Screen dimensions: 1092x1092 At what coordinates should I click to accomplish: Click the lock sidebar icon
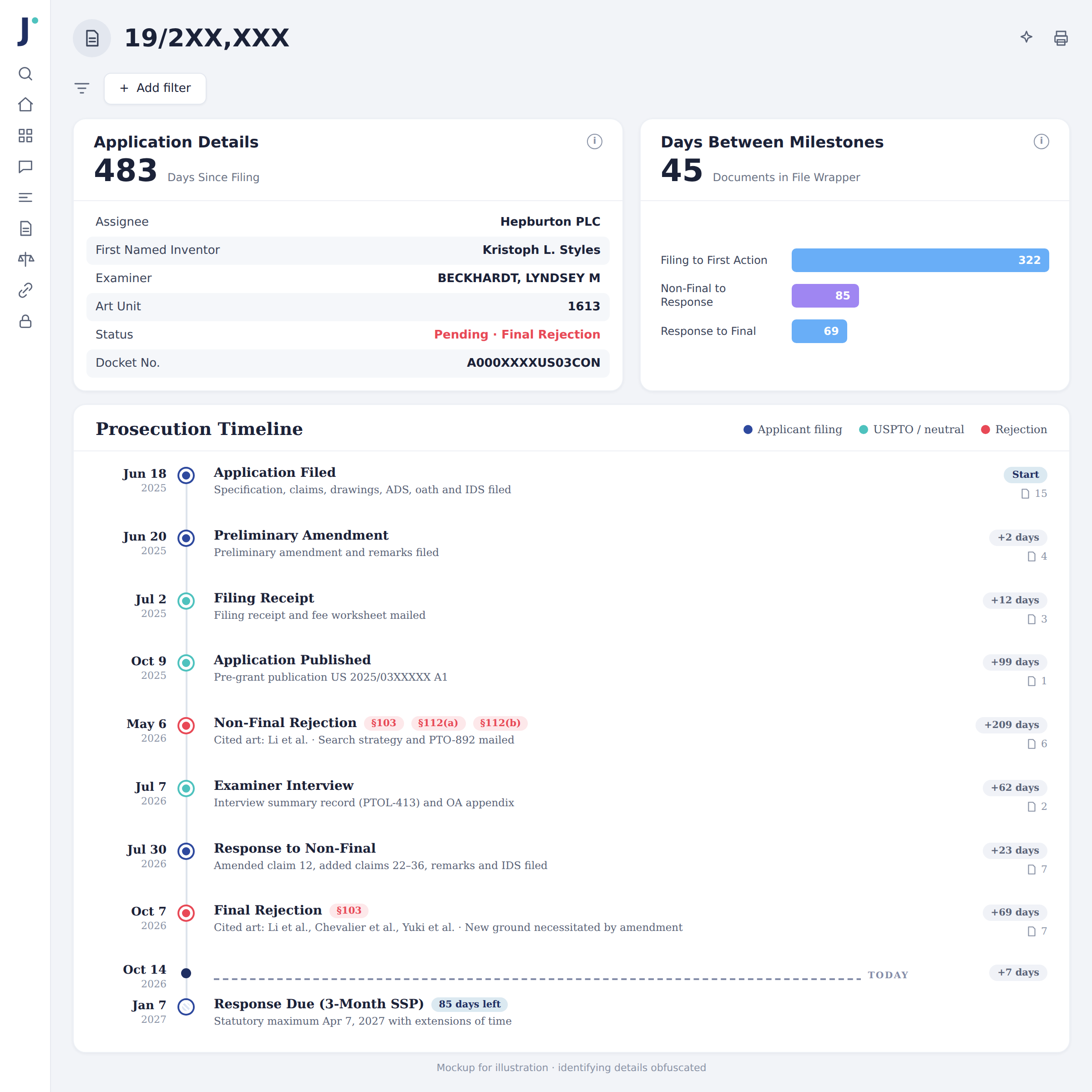point(25,322)
